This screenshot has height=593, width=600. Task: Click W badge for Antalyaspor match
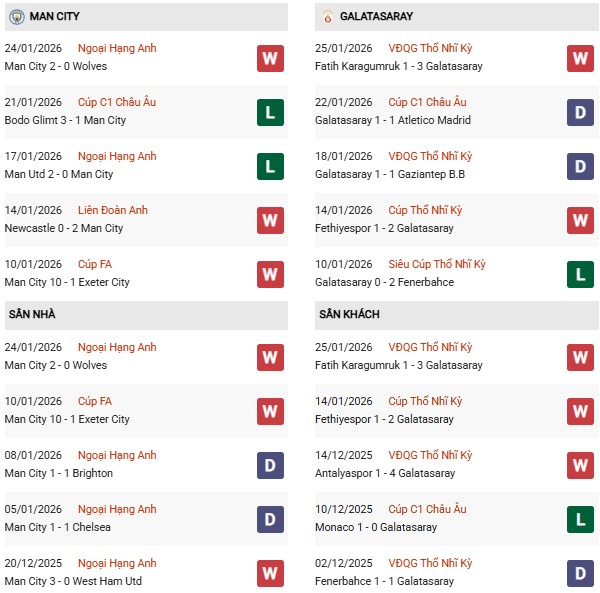(581, 465)
